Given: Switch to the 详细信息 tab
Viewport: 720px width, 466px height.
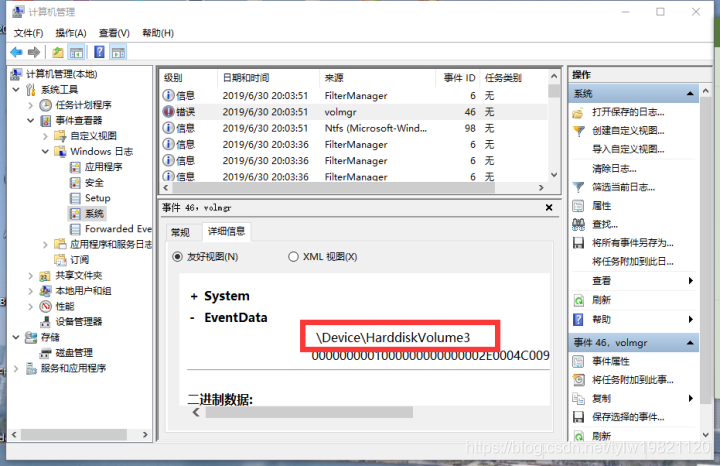Looking at the screenshot, I should [226, 231].
